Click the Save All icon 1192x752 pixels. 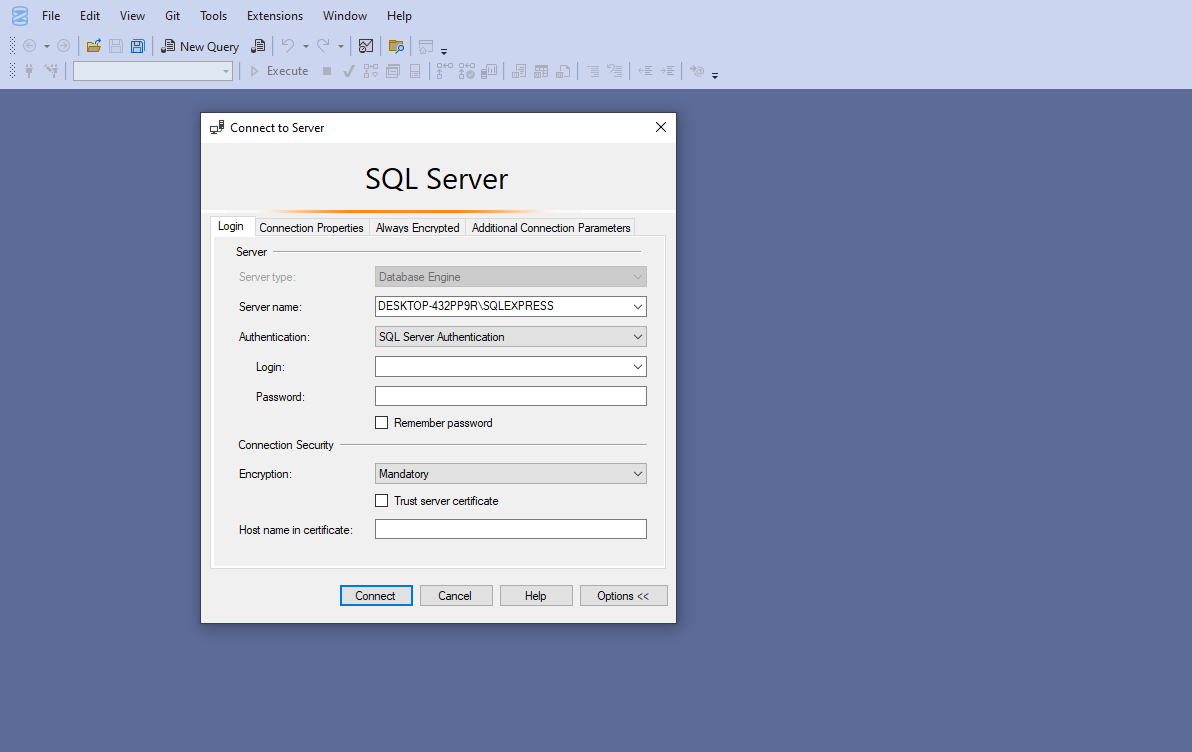[x=137, y=46]
